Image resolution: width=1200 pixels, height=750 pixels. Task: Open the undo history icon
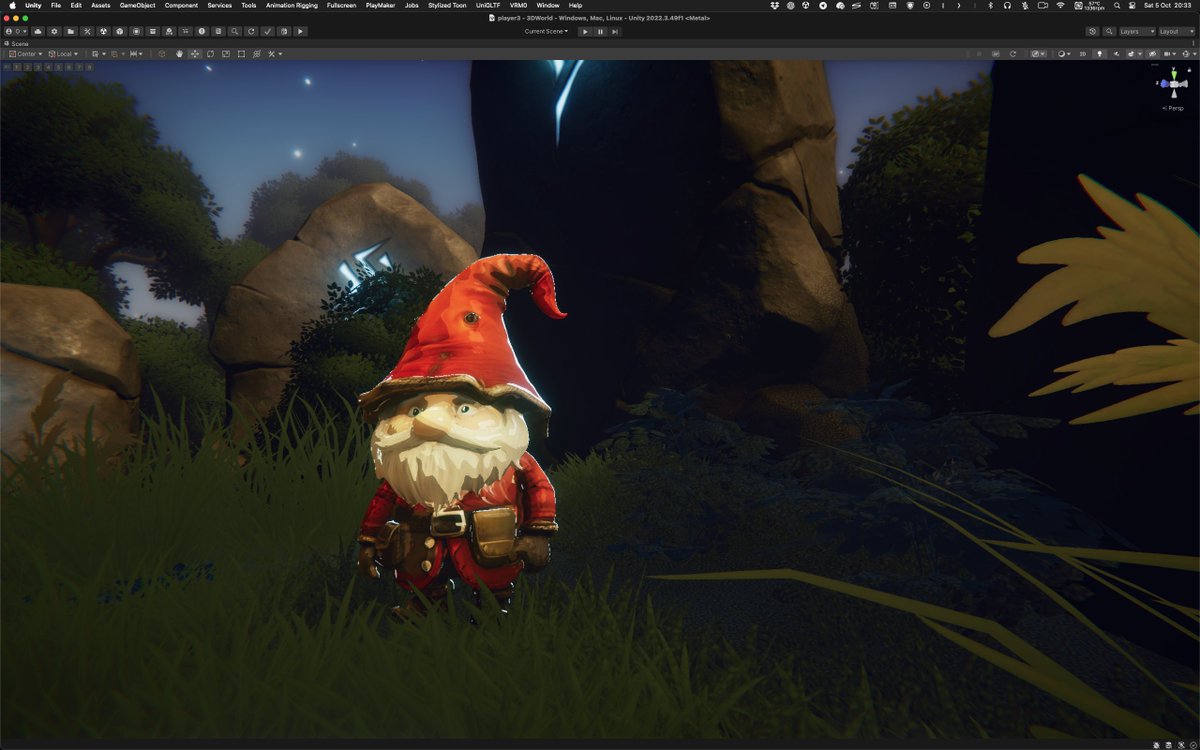point(1093,32)
